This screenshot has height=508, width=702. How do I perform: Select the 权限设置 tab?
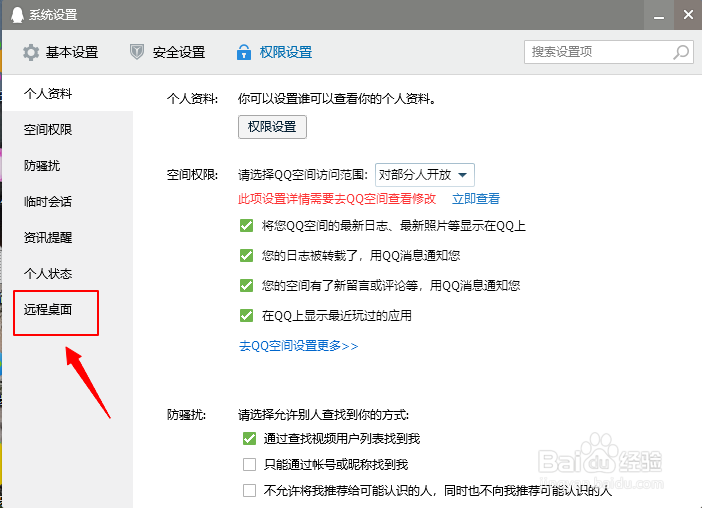point(274,52)
